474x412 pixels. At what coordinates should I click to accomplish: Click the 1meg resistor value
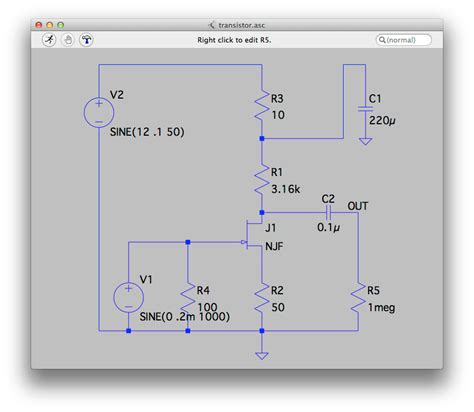point(381,308)
